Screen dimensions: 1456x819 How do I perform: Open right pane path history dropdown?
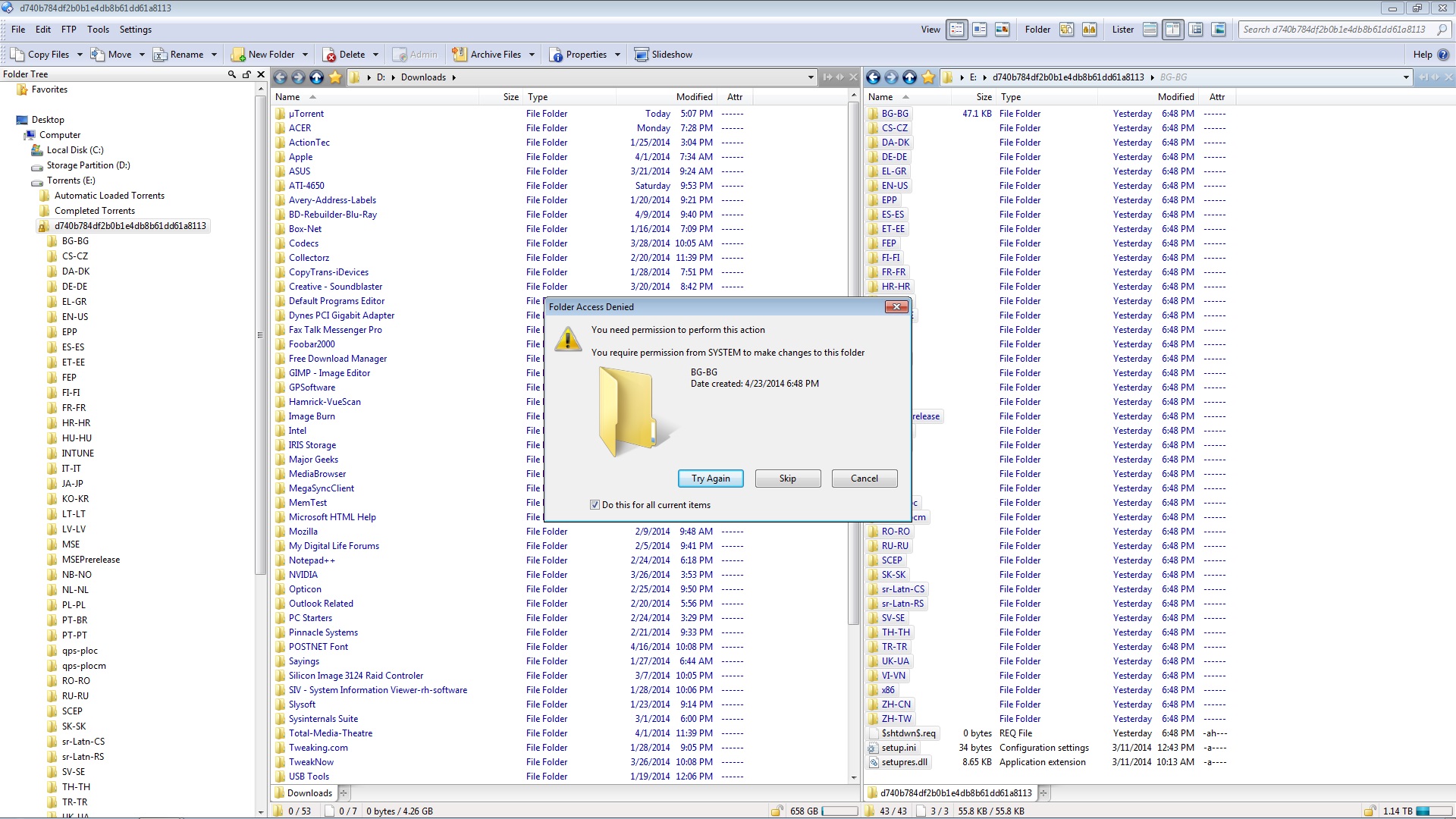coord(1406,77)
